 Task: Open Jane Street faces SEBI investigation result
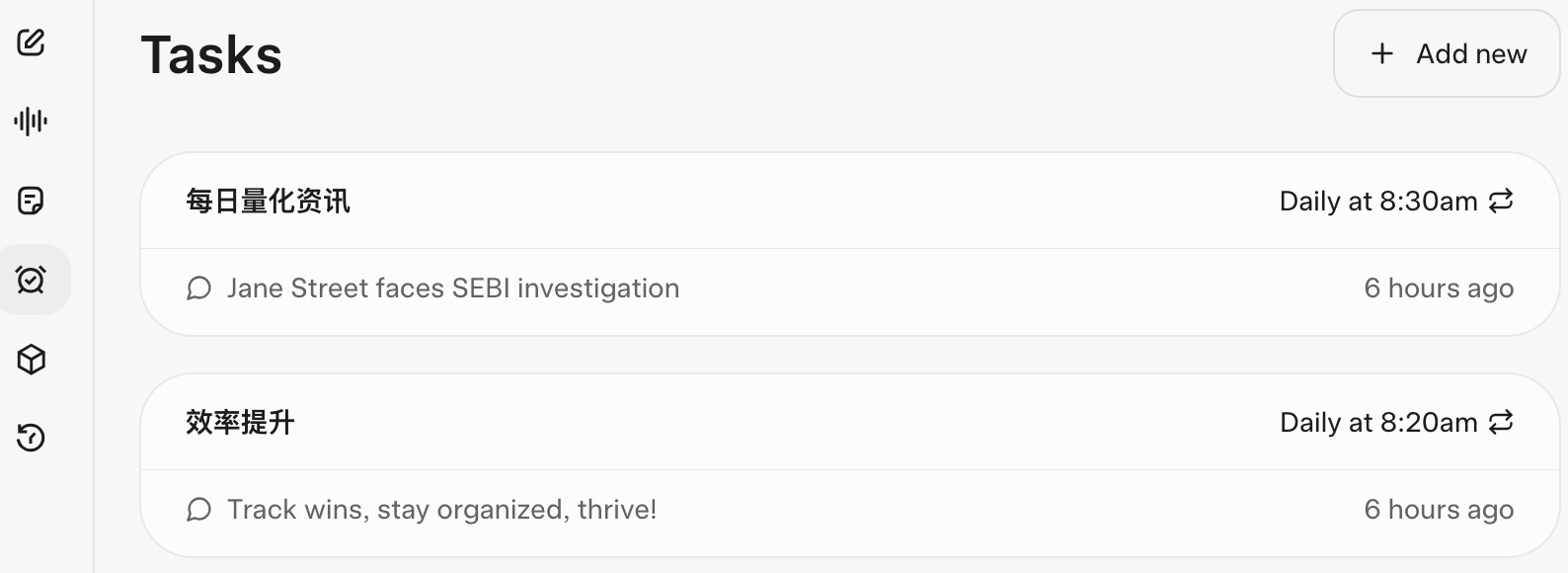tap(453, 288)
